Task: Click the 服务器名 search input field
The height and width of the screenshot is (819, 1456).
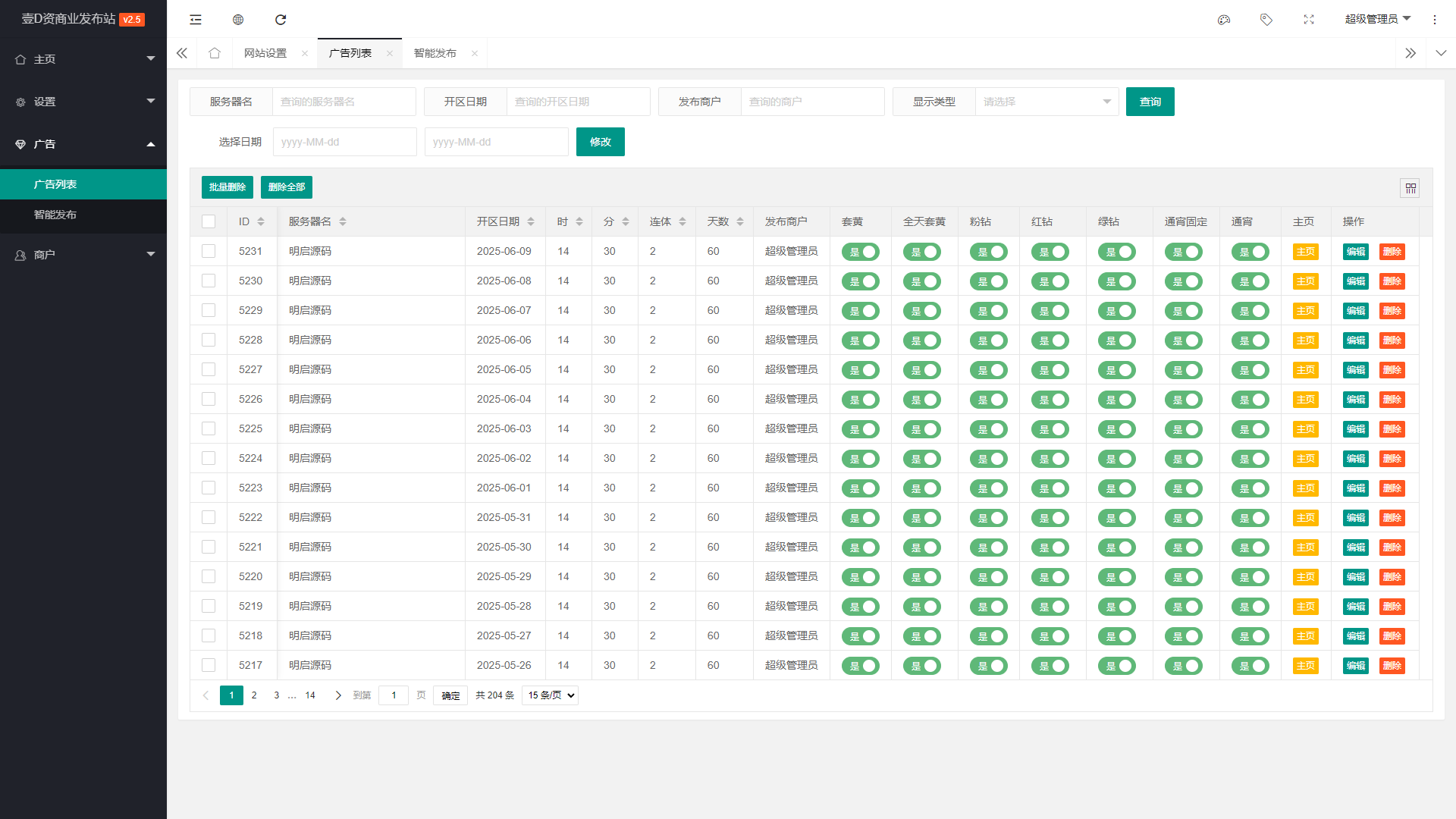Action: tap(344, 101)
